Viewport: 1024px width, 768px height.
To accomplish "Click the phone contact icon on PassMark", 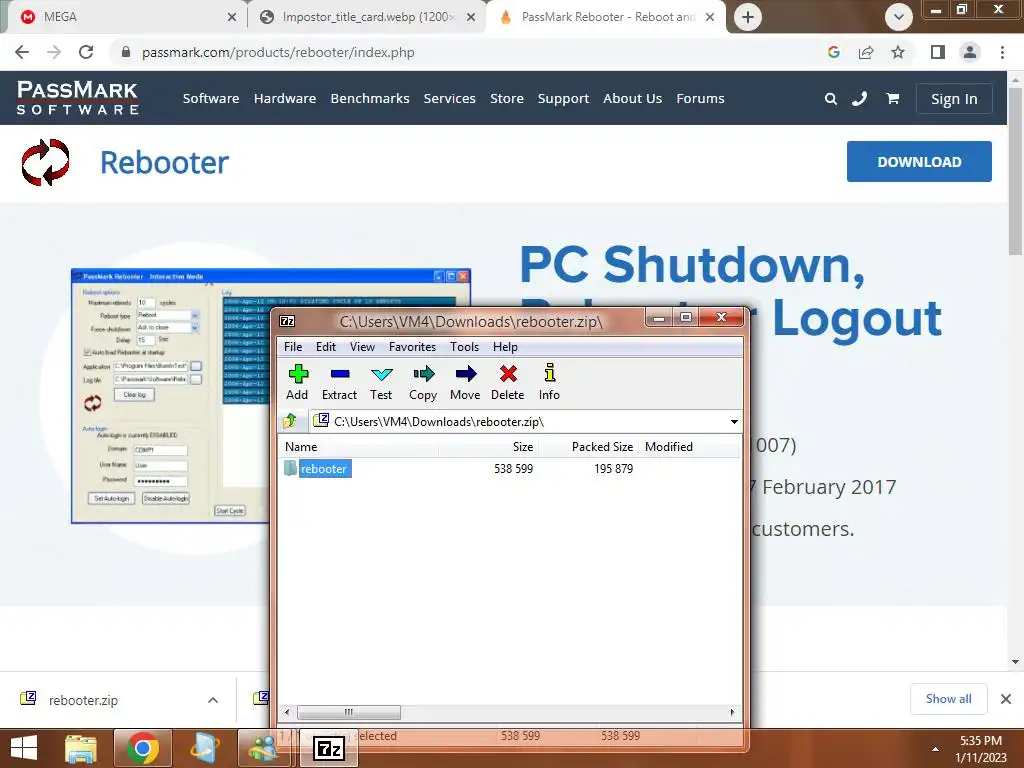I will pyautogui.click(x=859, y=99).
